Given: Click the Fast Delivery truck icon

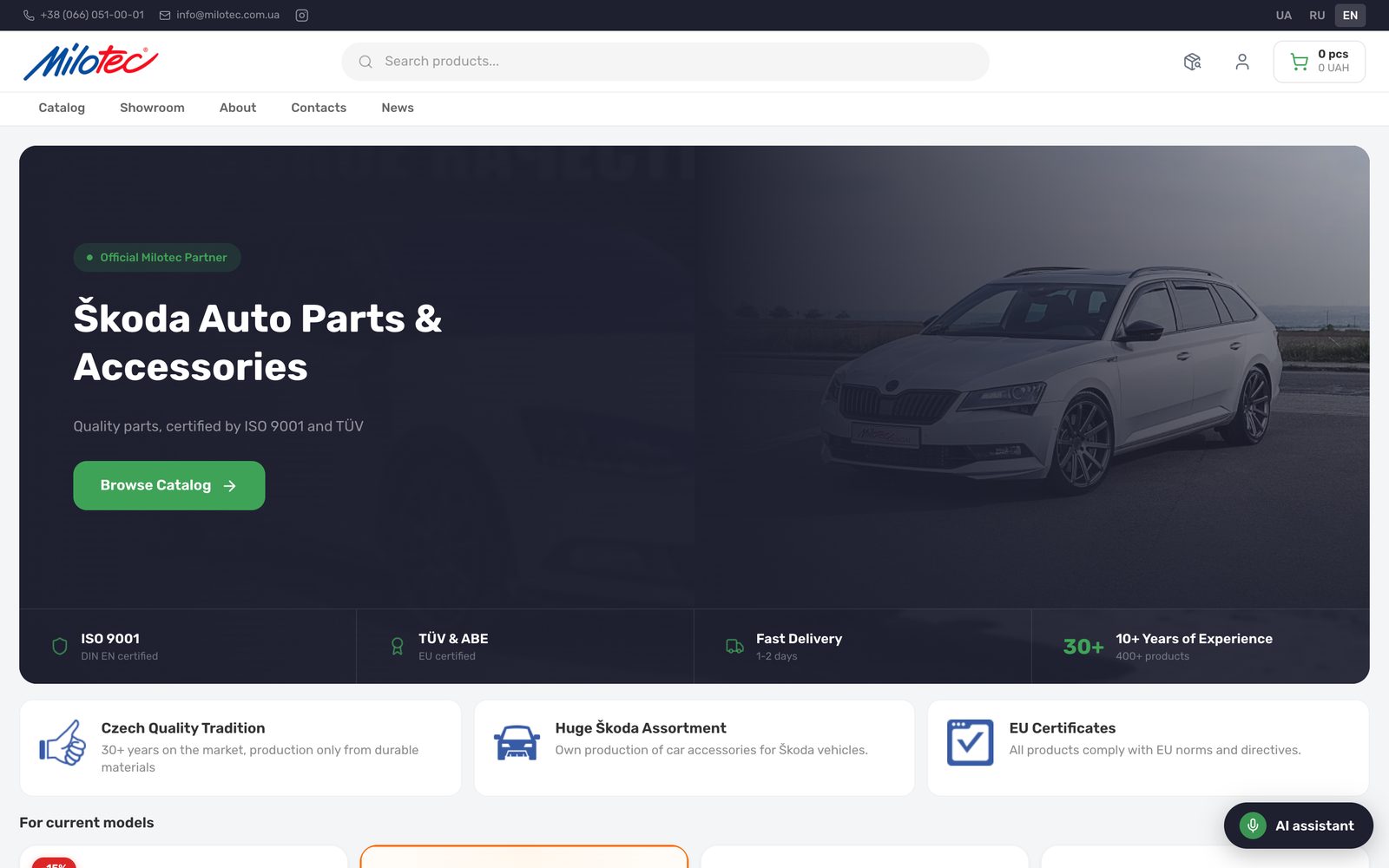Looking at the screenshot, I should [734, 646].
